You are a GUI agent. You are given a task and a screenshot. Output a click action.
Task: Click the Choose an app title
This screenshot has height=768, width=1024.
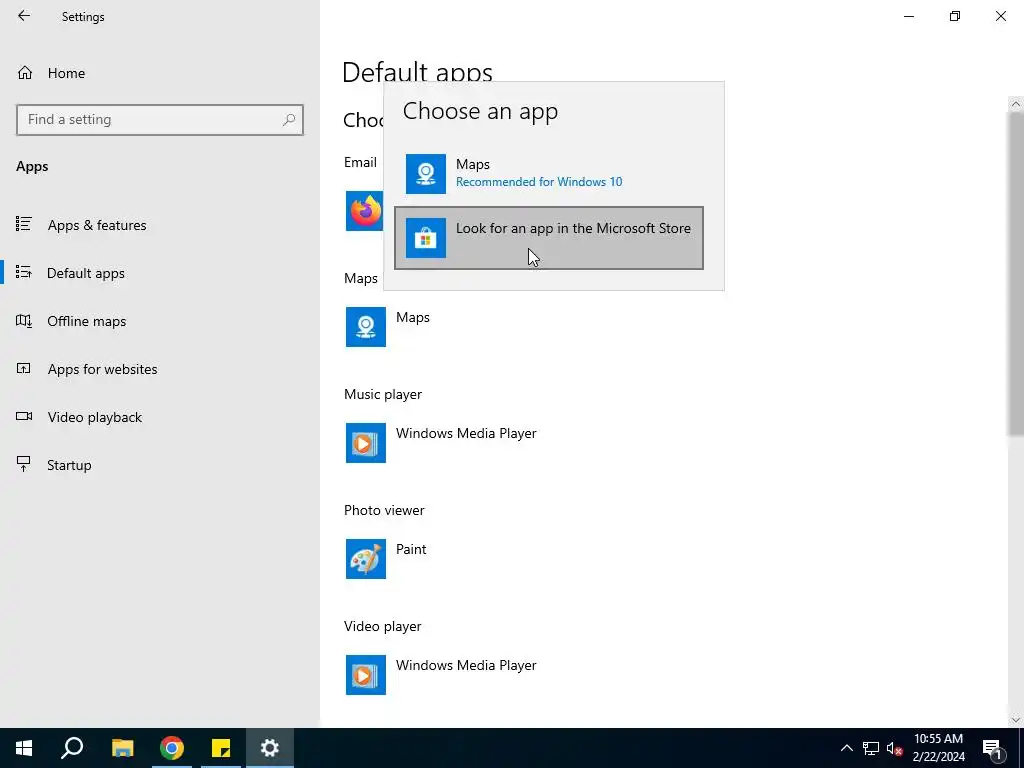[480, 111]
